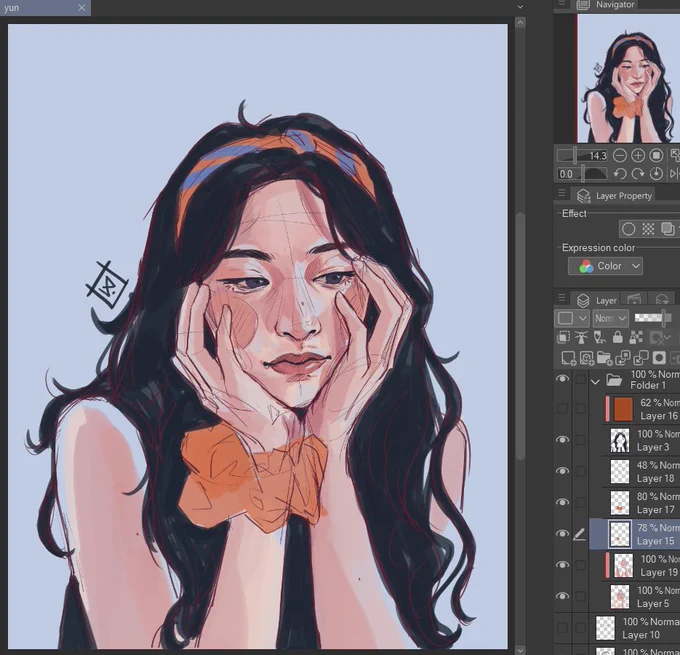The width and height of the screenshot is (680, 655).
Task: Zoom in with the Navigator plus icon
Action: pos(638,155)
